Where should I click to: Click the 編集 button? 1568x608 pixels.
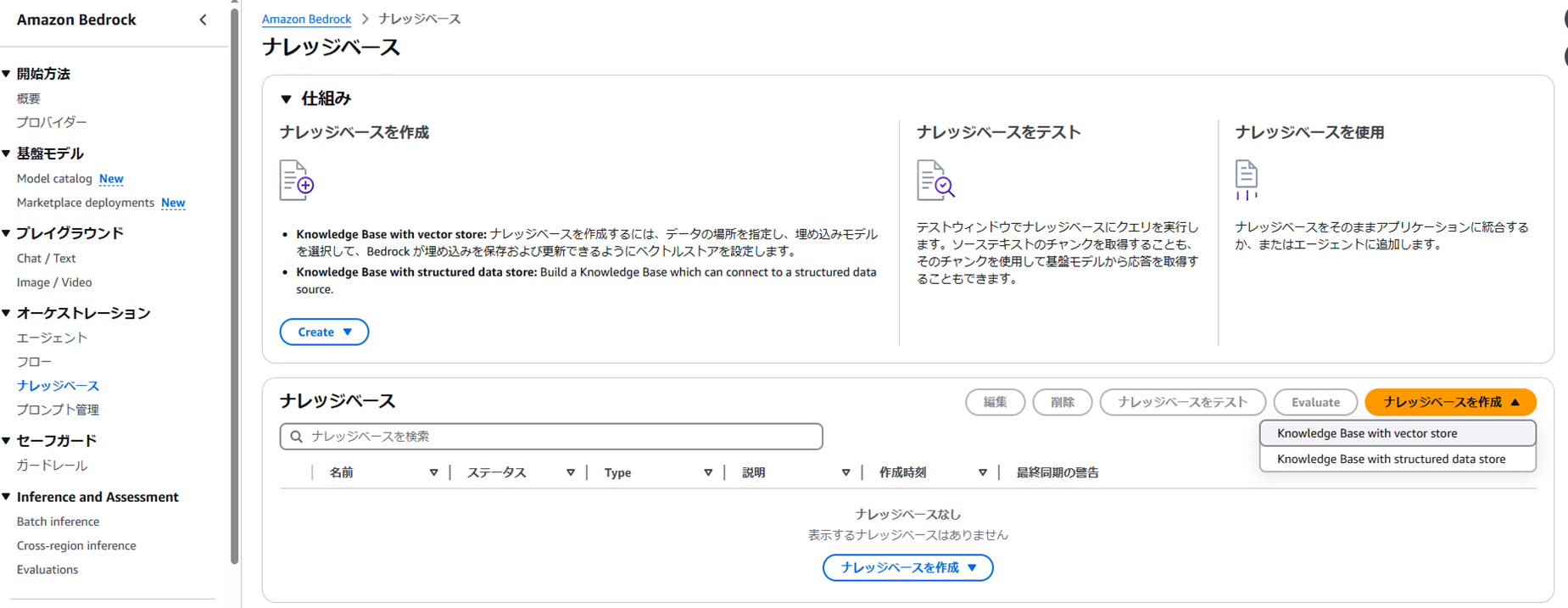[996, 402]
